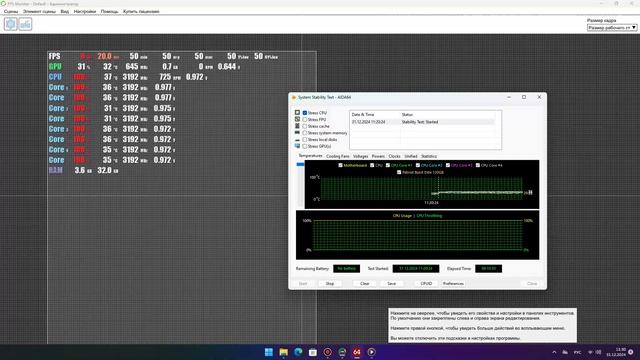Screen dimensions: 640x360
Task: Select the 'Stability Test: Started' log row
Action: [423, 122]
